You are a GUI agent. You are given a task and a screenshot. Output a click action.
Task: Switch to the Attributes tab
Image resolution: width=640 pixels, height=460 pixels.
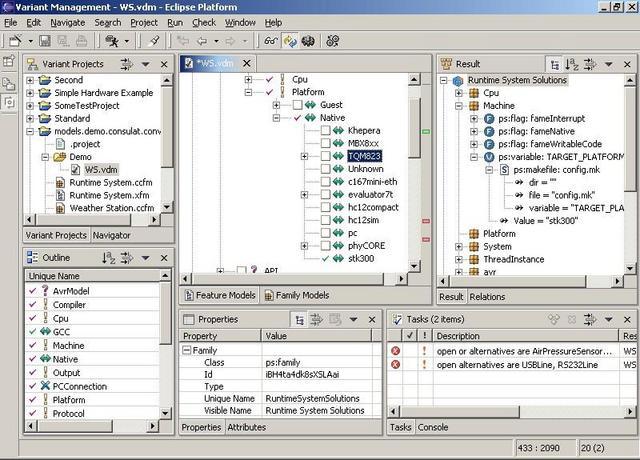coord(247,427)
